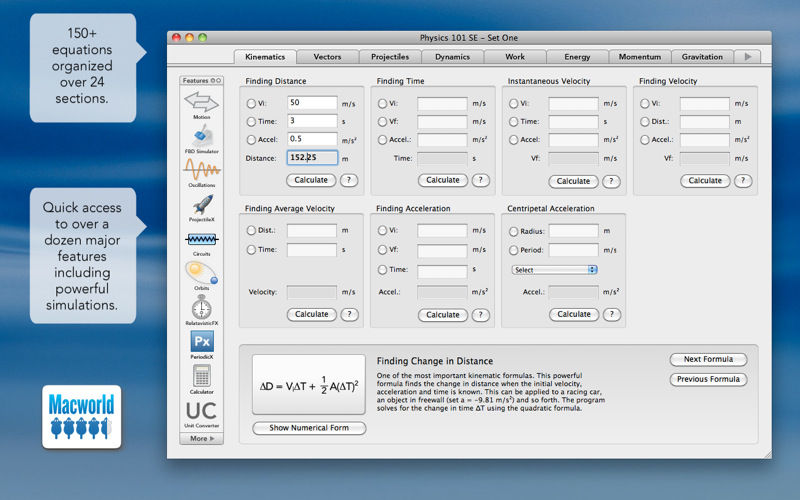Click the distance formula image

[309, 385]
